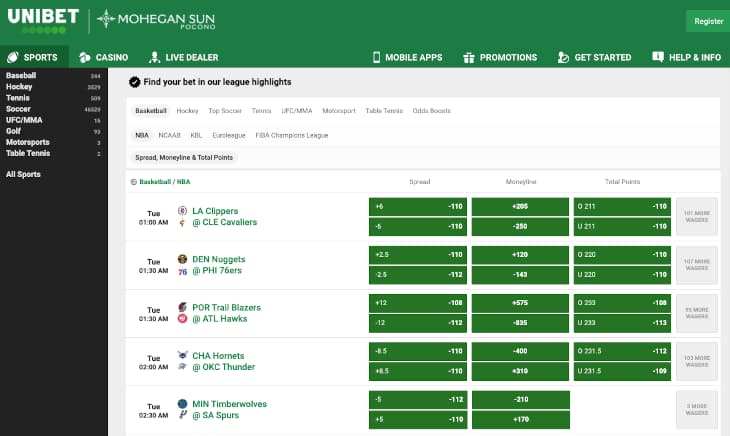Bet PHI 76ers -2.5 spread

point(418,275)
